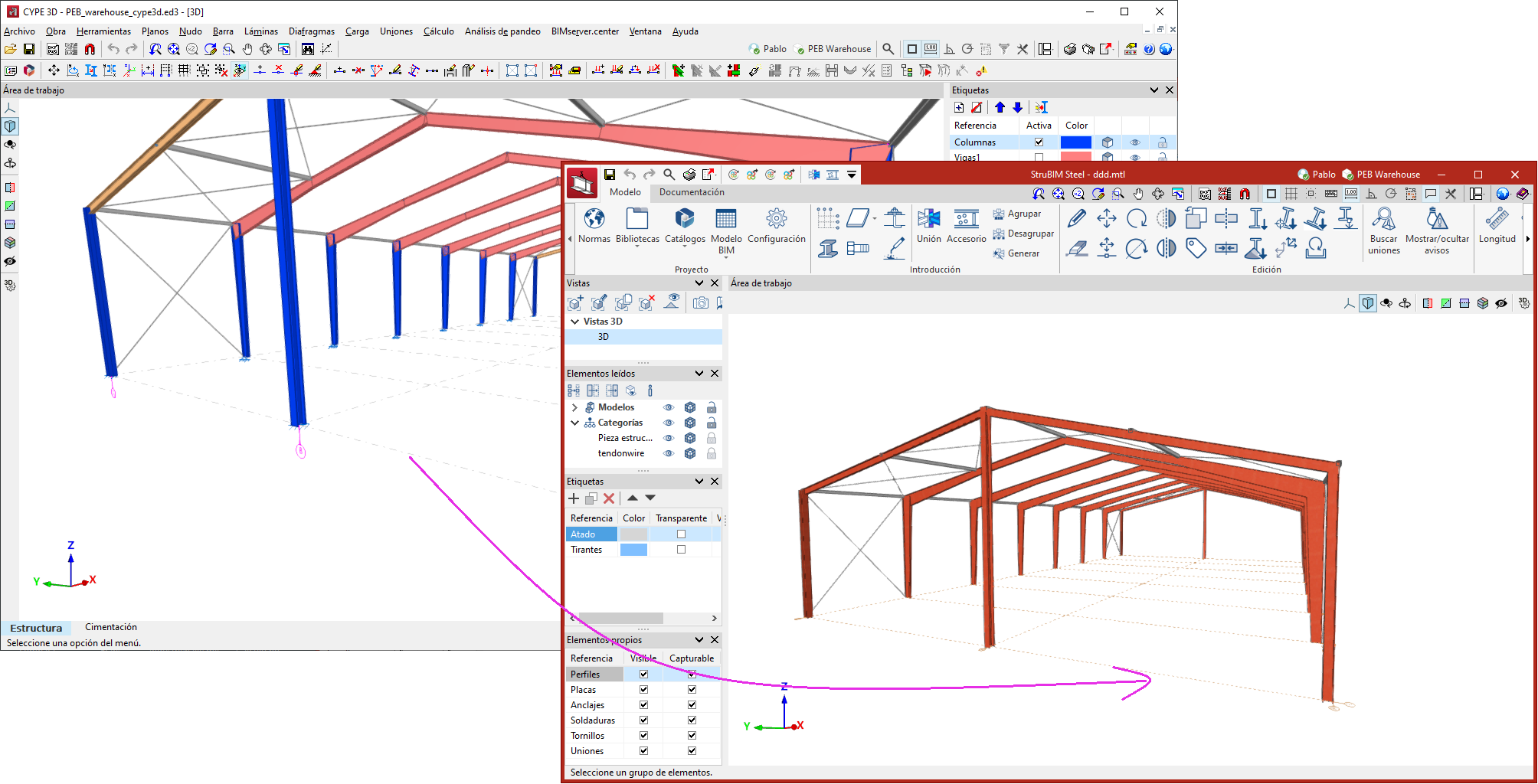
Task: Switch to the Documentación tab
Action: tap(692, 192)
